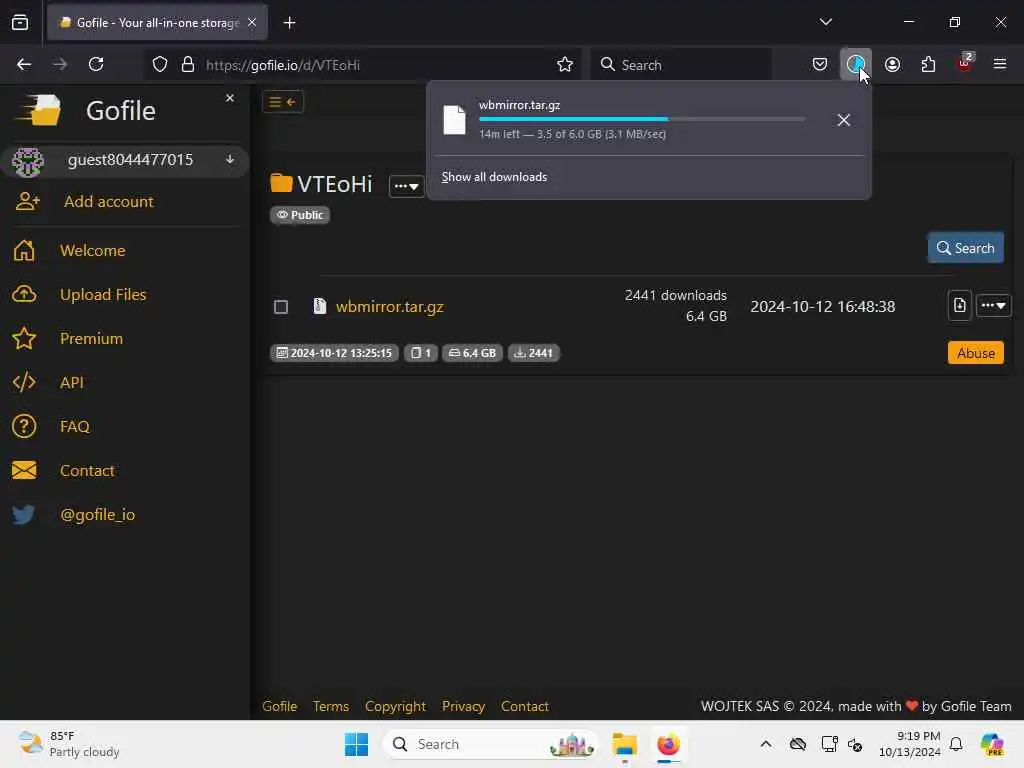Viewport: 1024px width, 768px height.
Task: Bookmark this page with the star icon
Action: 565,64
